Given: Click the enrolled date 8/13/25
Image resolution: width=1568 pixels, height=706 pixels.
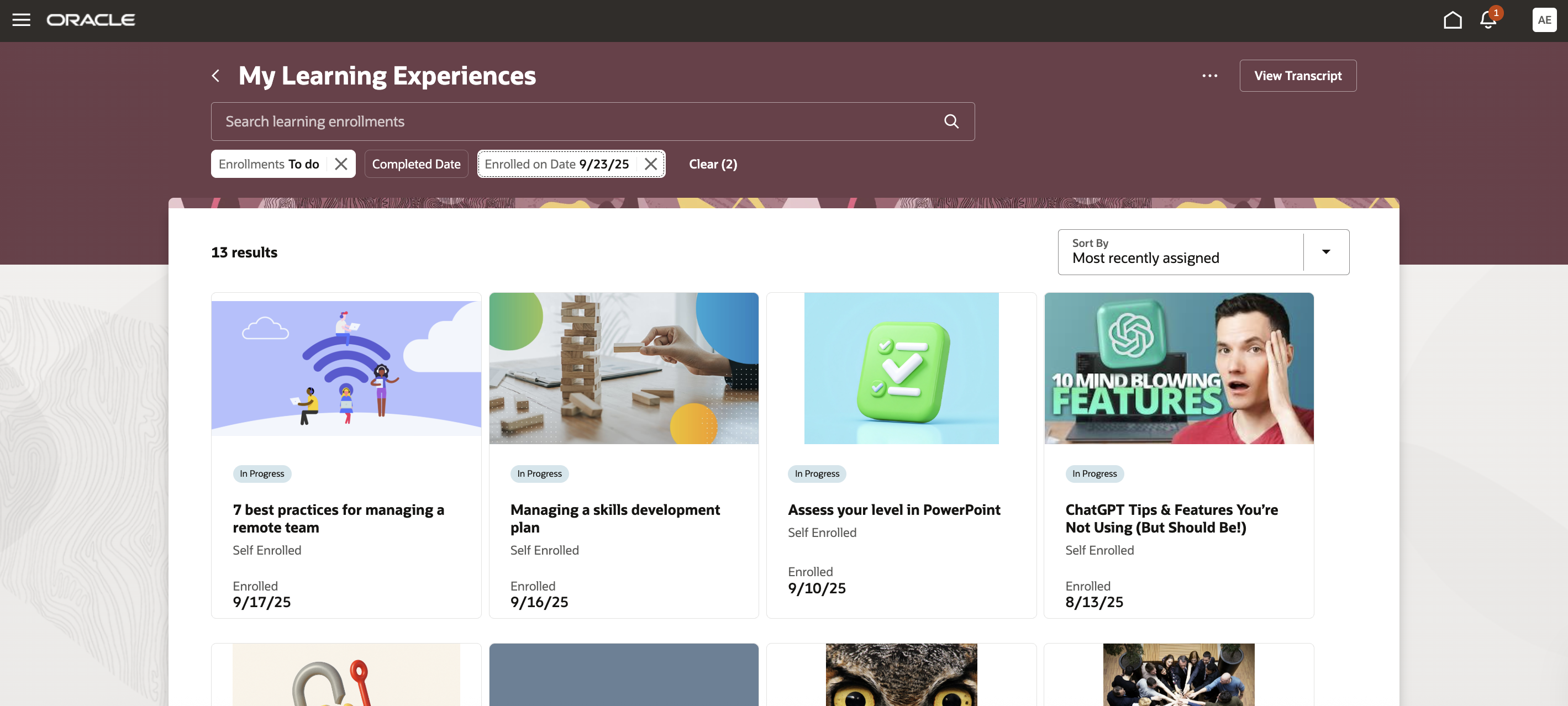Looking at the screenshot, I should 1095,603.
